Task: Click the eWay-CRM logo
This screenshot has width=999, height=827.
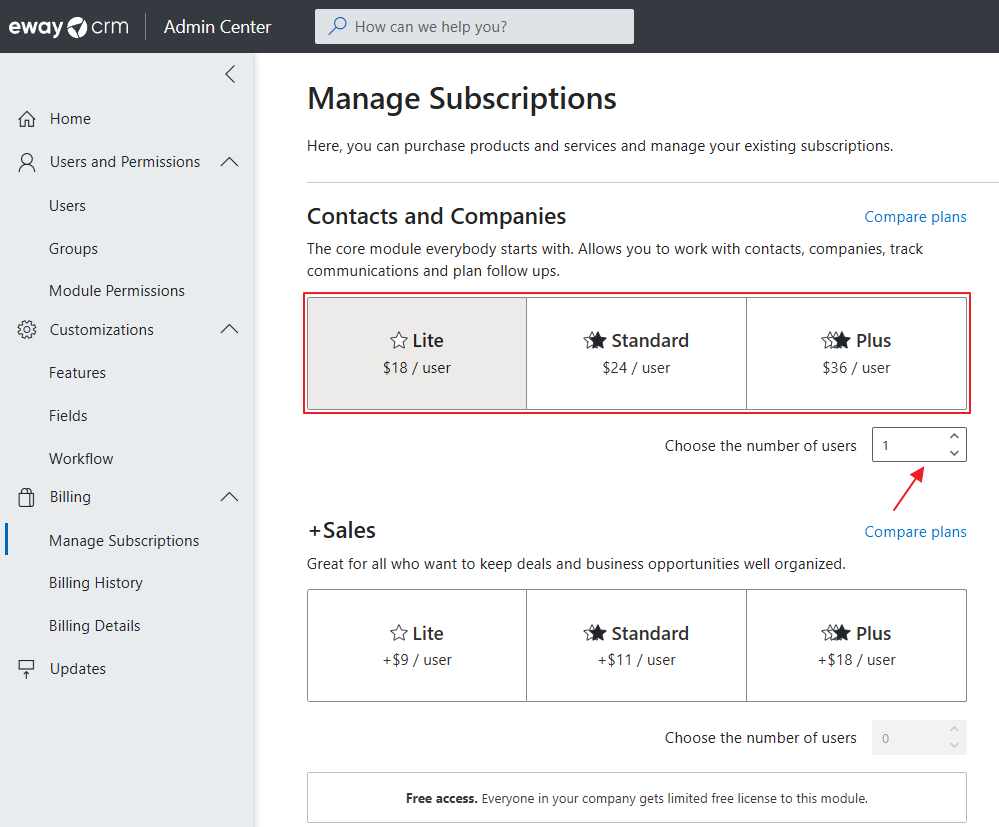Action: point(69,27)
